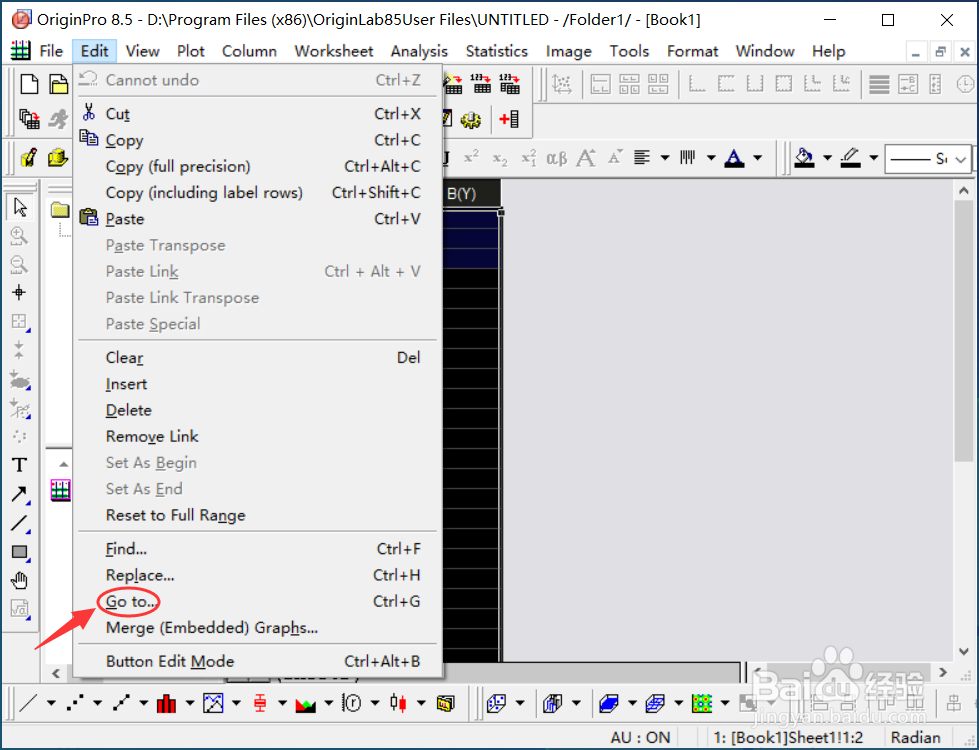Click the folder icon in Project Explorer
This screenshot has height=750, width=979.
pos(60,210)
